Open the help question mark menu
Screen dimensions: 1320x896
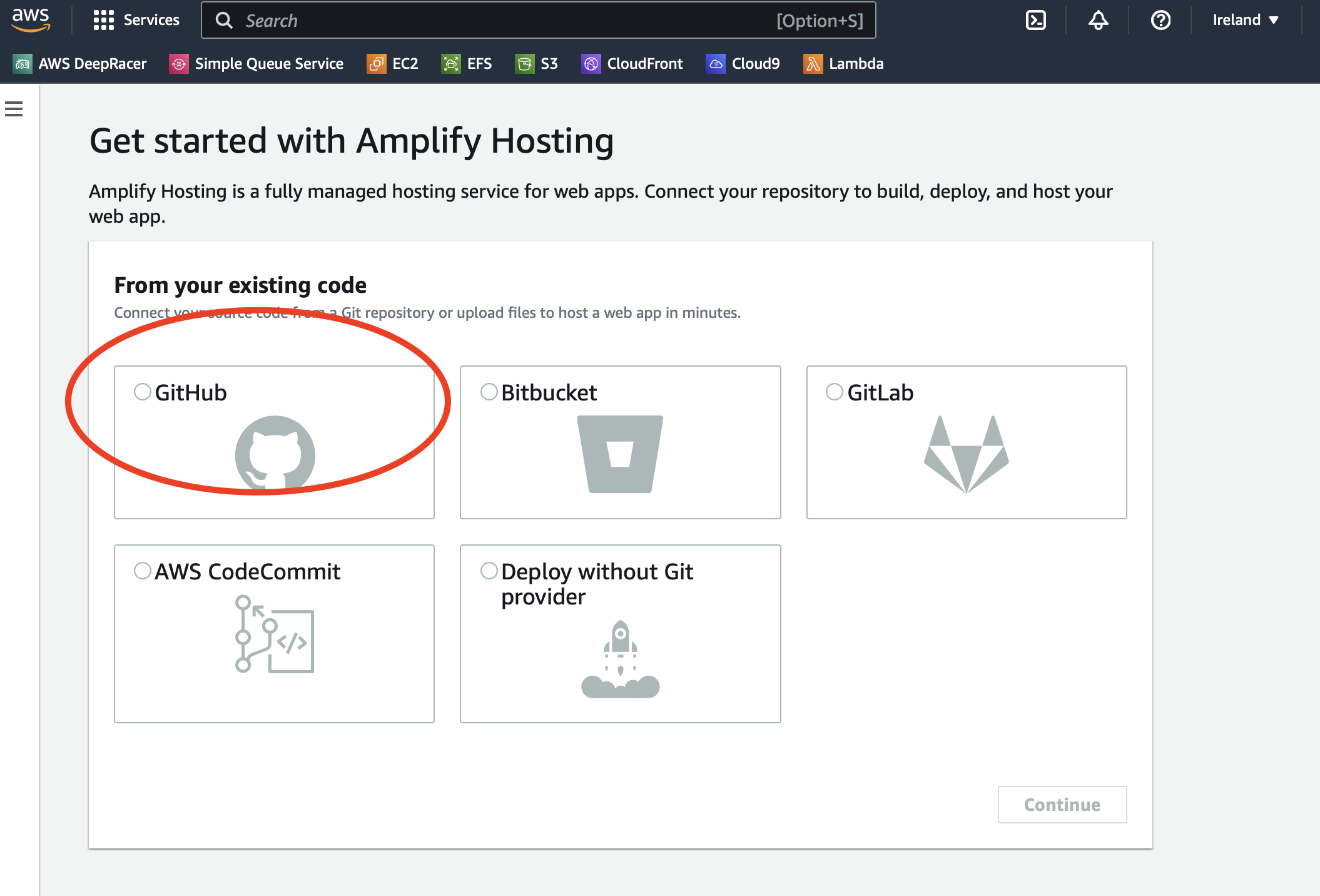point(1160,20)
